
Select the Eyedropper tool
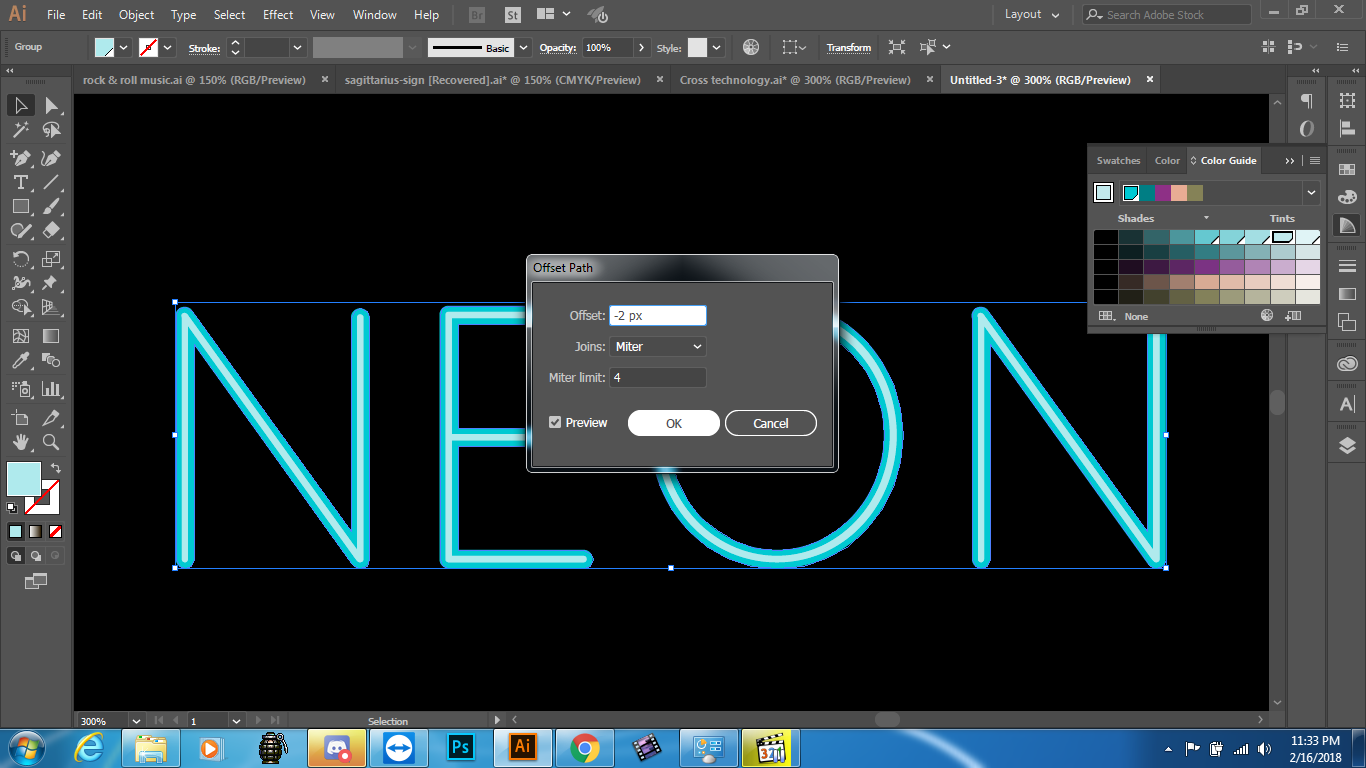pos(20,361)
